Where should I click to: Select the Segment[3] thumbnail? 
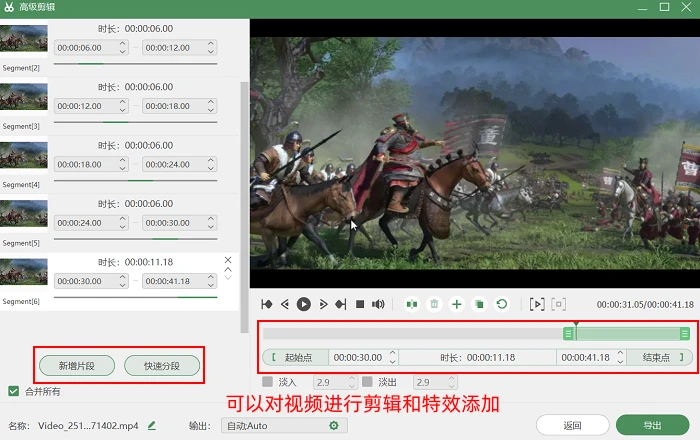(x=24, y=96)
